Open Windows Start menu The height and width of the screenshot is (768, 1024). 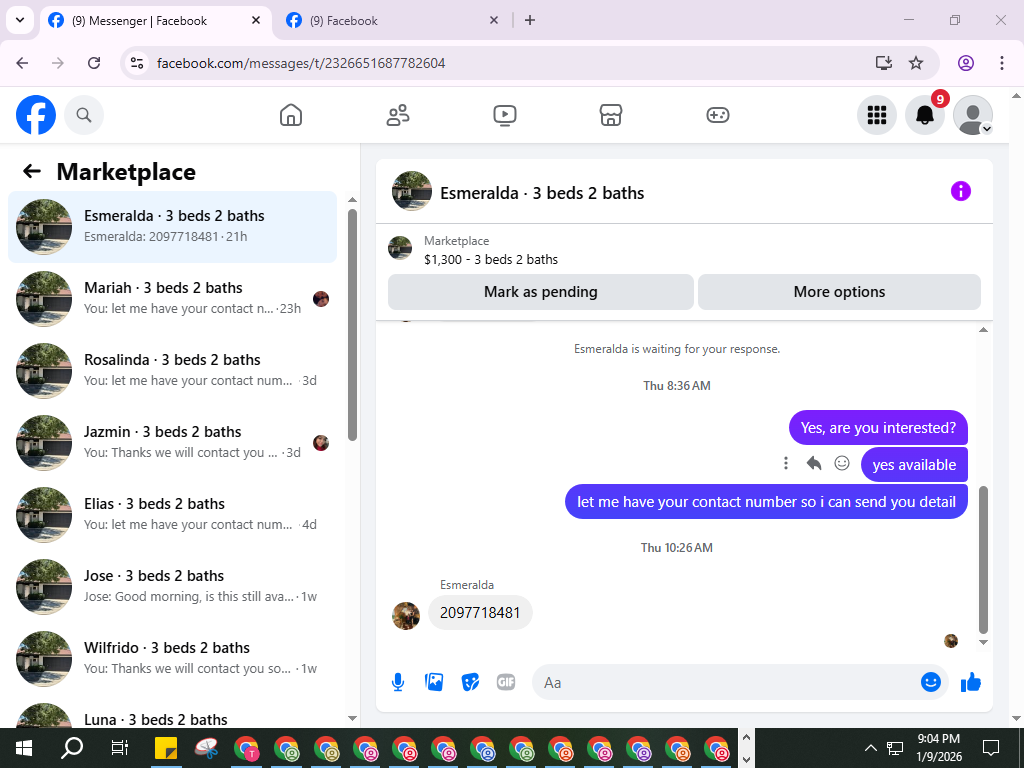pos(24,748)
